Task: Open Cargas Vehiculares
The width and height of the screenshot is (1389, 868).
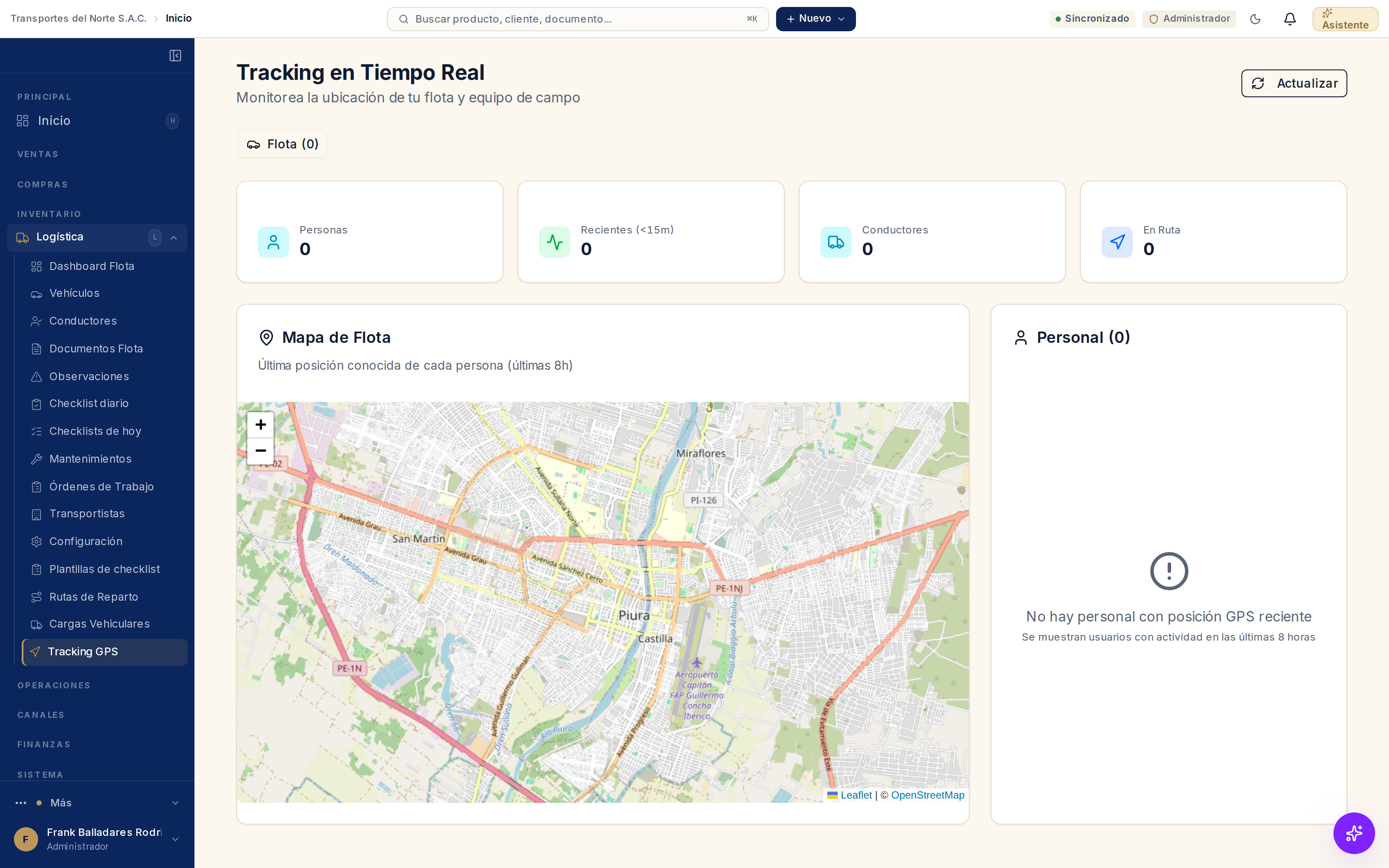Action: [x=105, y=624]
